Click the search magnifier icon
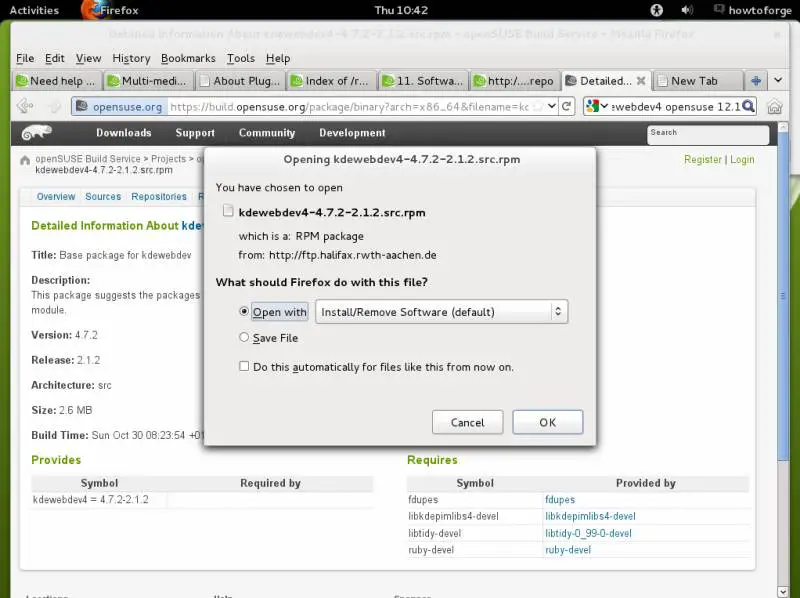The width and height of the screenshot is (800, 598). coord(748,106)
